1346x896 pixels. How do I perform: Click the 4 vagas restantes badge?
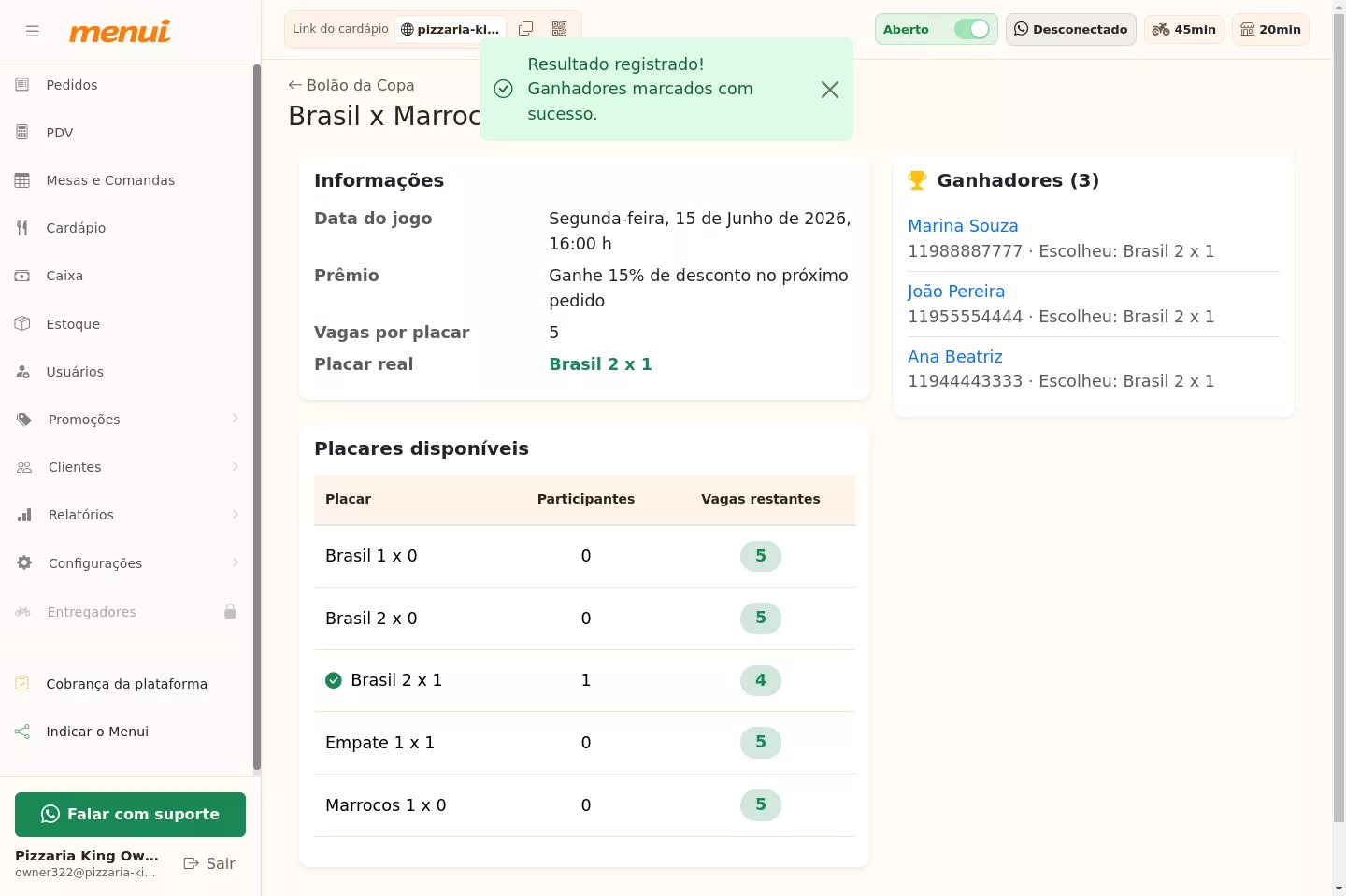[x=761, y=680]
